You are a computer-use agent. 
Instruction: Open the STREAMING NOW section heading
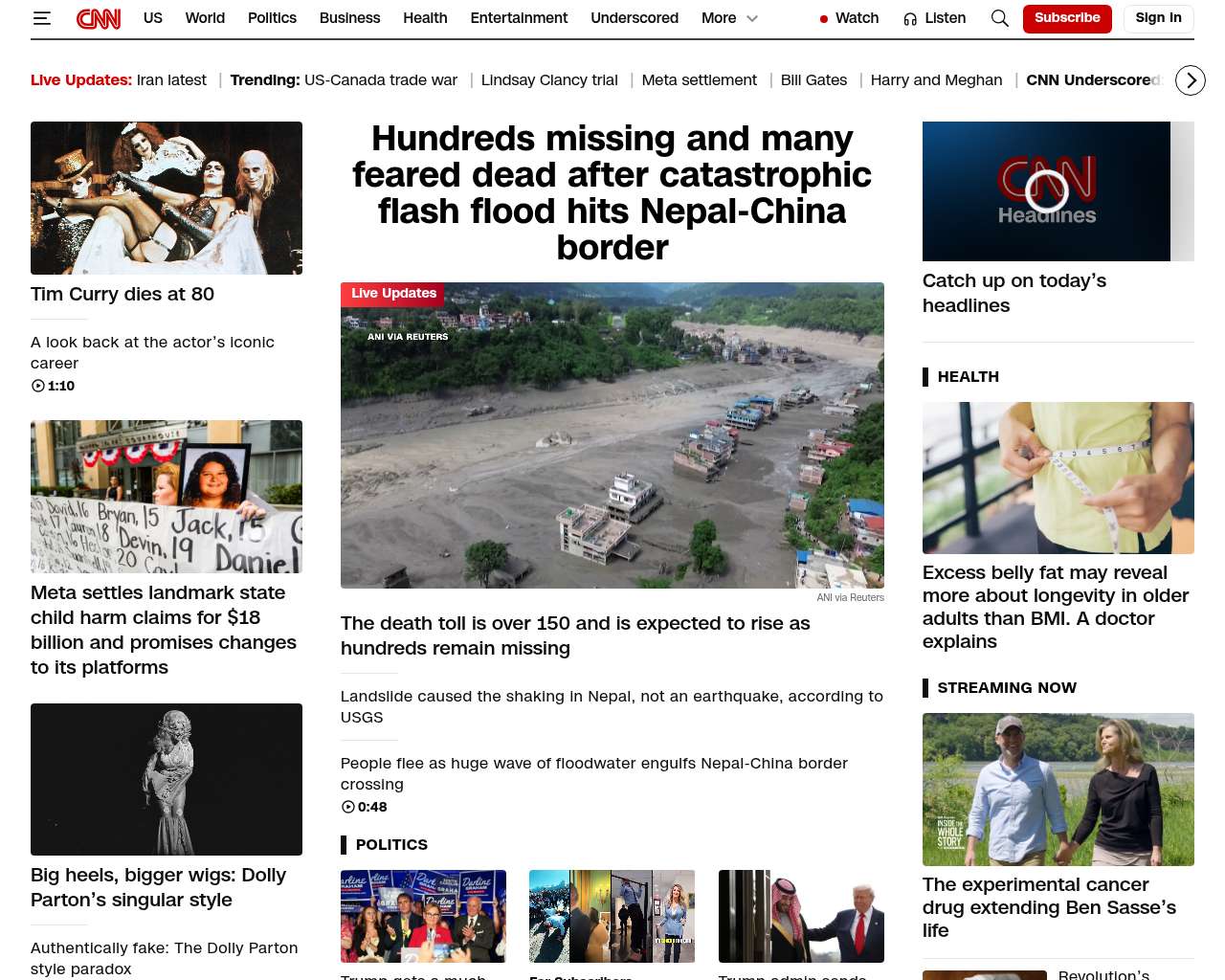click(x=1007, y=688)
